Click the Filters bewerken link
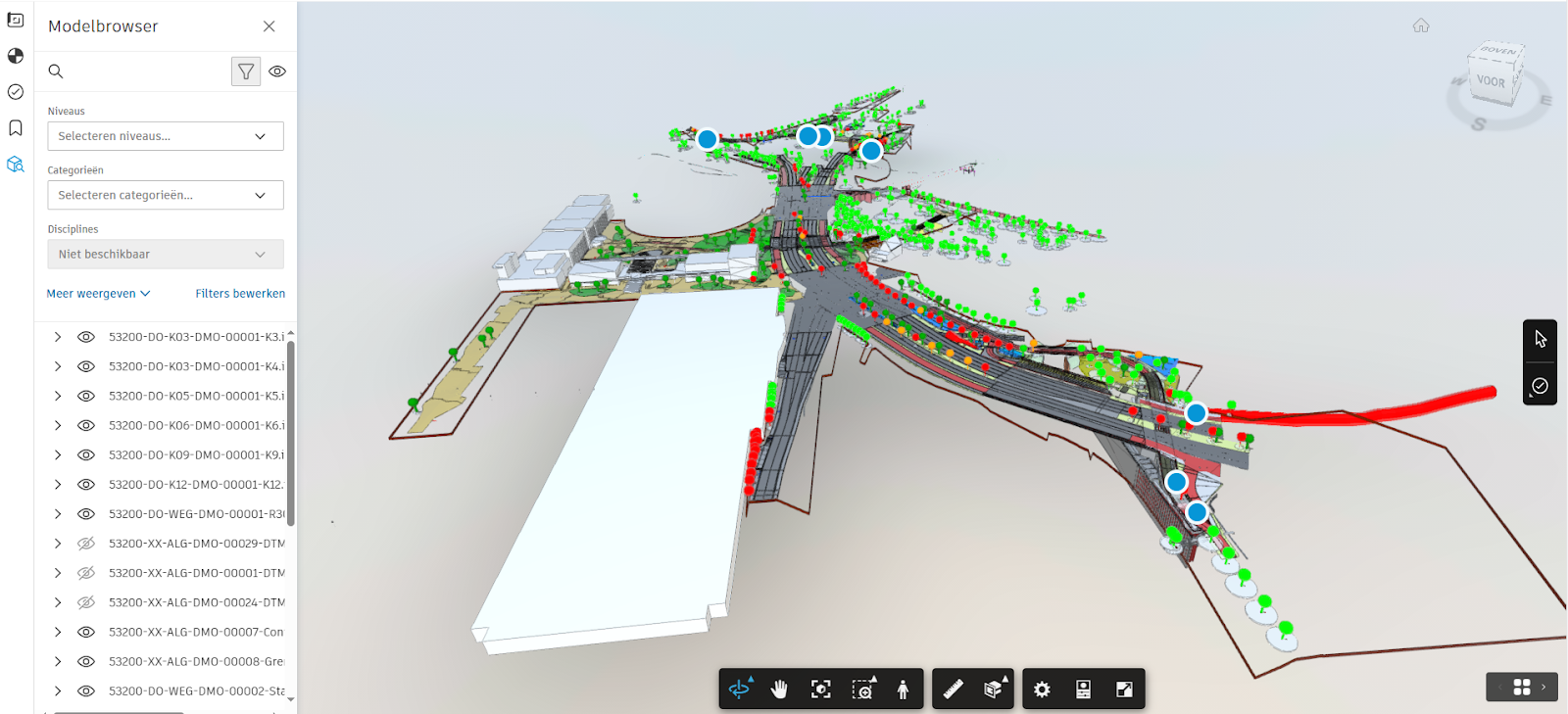This screenshot has width=1568, height=714. (240, 294)
